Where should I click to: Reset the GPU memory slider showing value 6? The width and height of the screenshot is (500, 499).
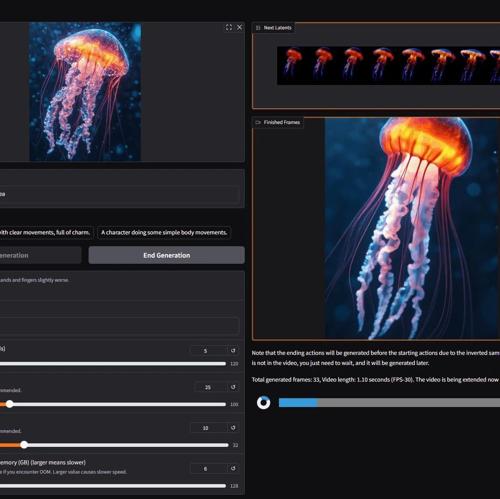(x=233, y=468)
